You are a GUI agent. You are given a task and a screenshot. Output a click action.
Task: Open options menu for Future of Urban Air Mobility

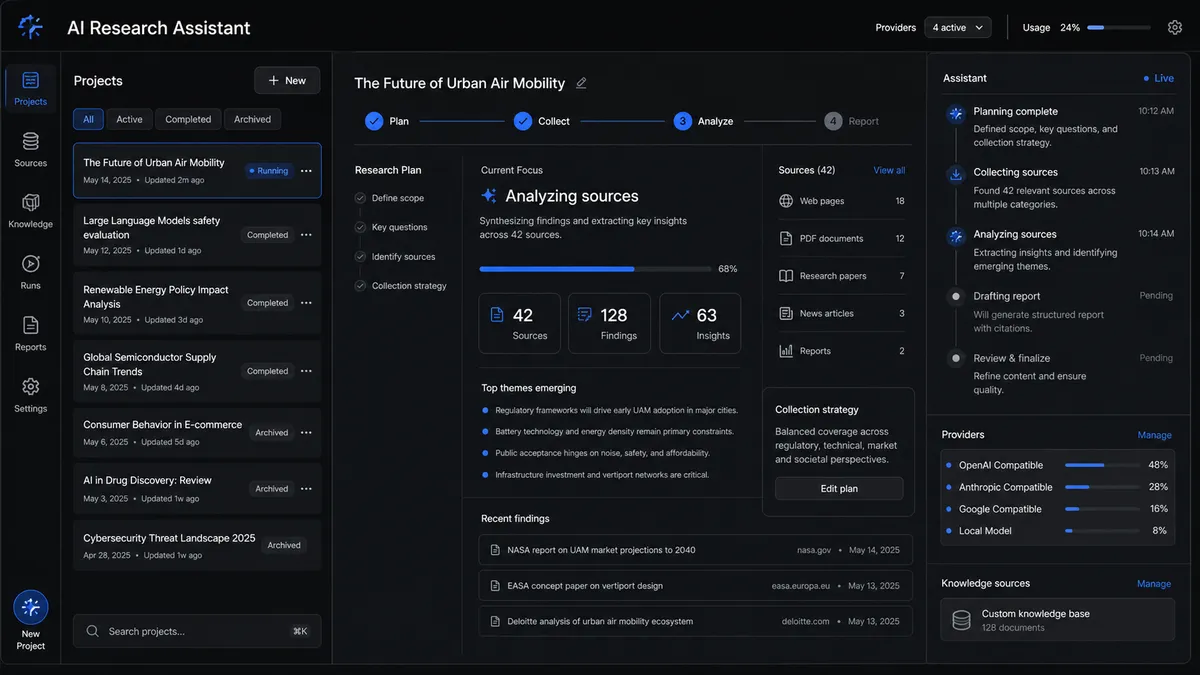tap(306, 171)
